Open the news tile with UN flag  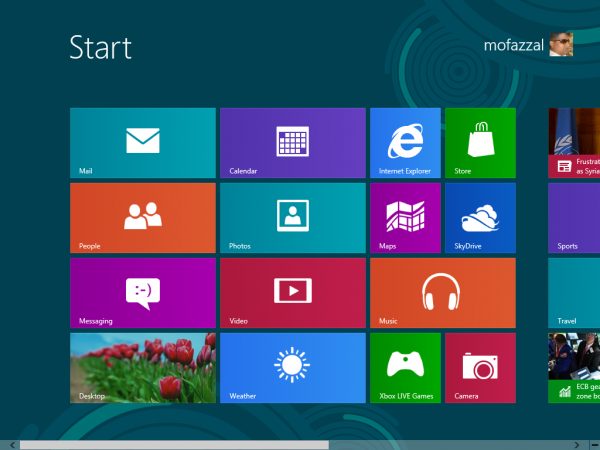[x=574, y=143]
